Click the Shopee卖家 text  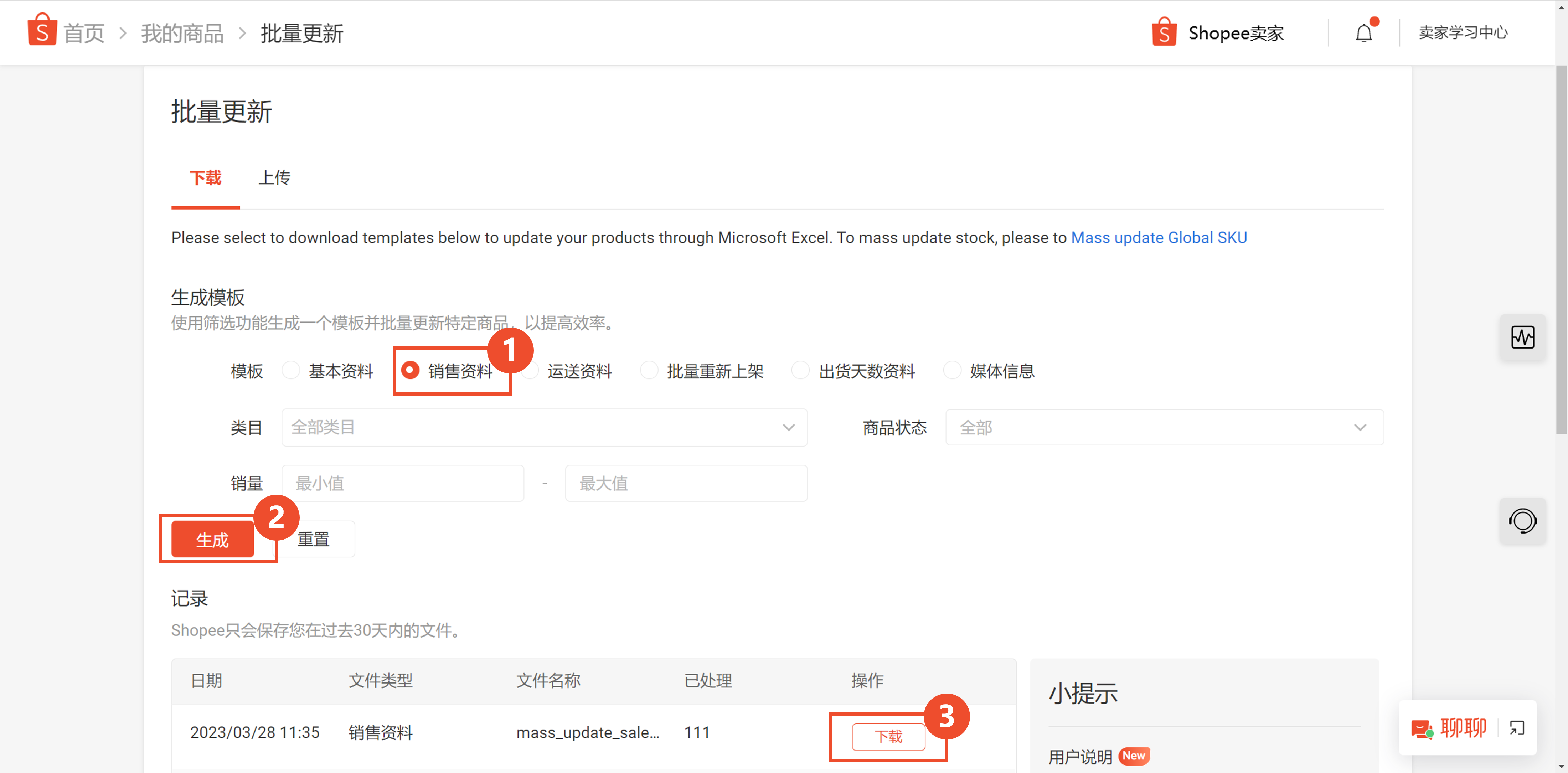[x=1236, y=33]
